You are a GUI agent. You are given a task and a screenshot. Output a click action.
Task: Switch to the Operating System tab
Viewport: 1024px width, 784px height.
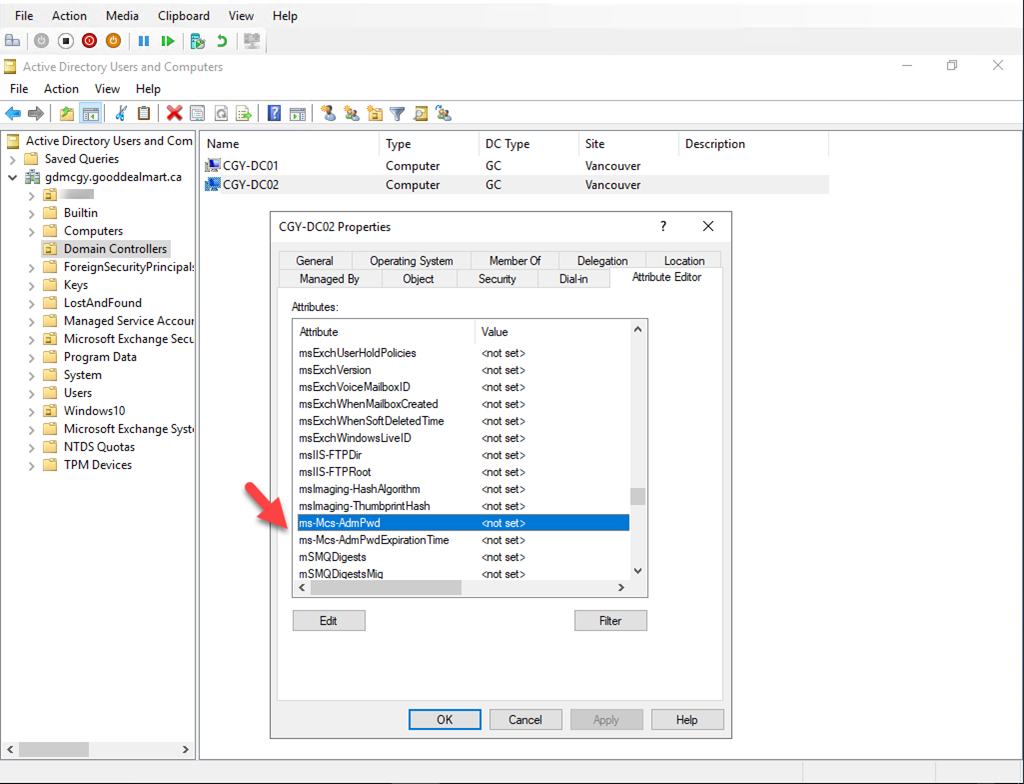point(411,261)
